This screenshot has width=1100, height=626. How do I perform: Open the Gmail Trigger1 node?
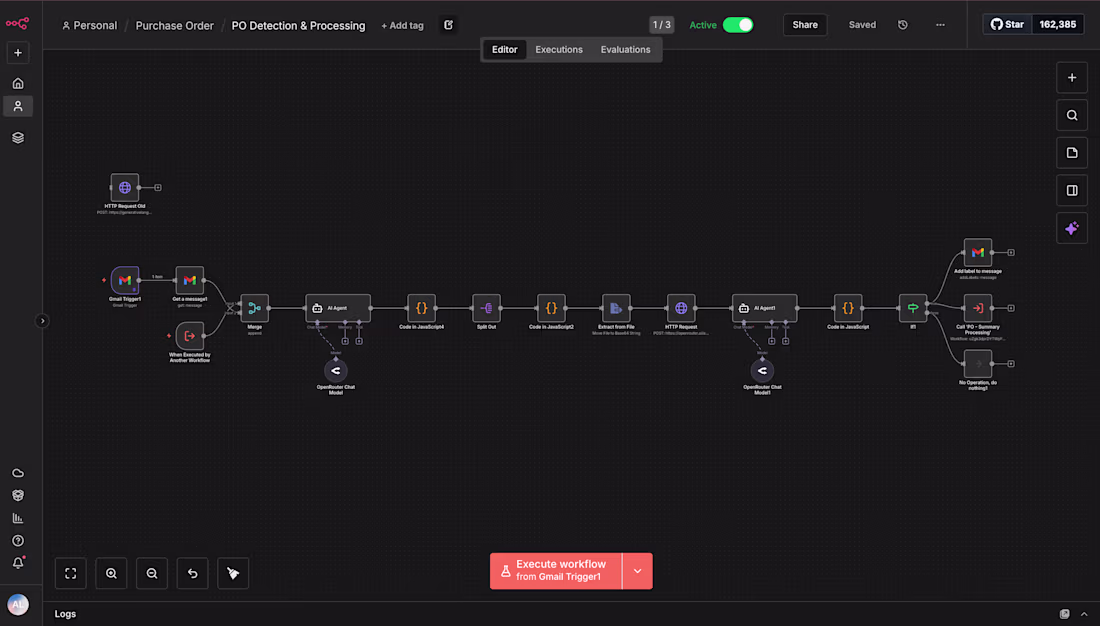(125, 281)
